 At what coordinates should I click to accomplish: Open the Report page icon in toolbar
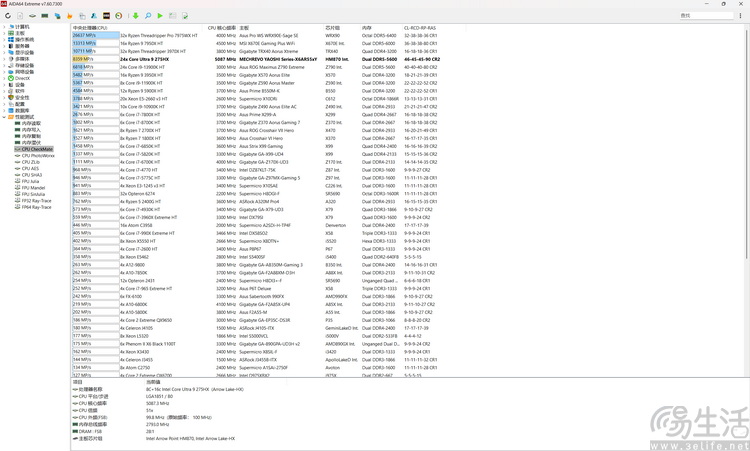click(x=20, y=16)
